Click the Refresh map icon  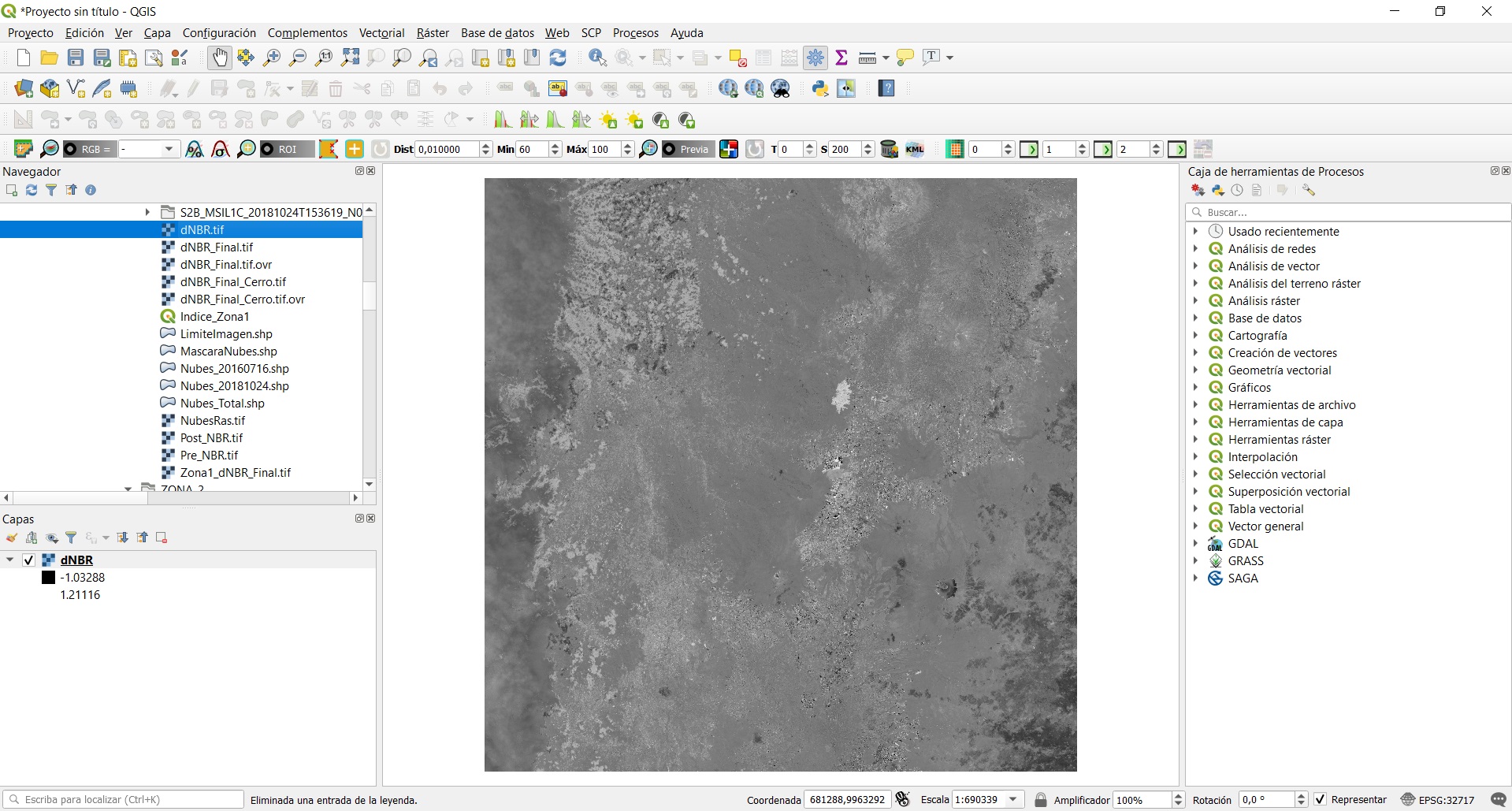pos(558,58)
